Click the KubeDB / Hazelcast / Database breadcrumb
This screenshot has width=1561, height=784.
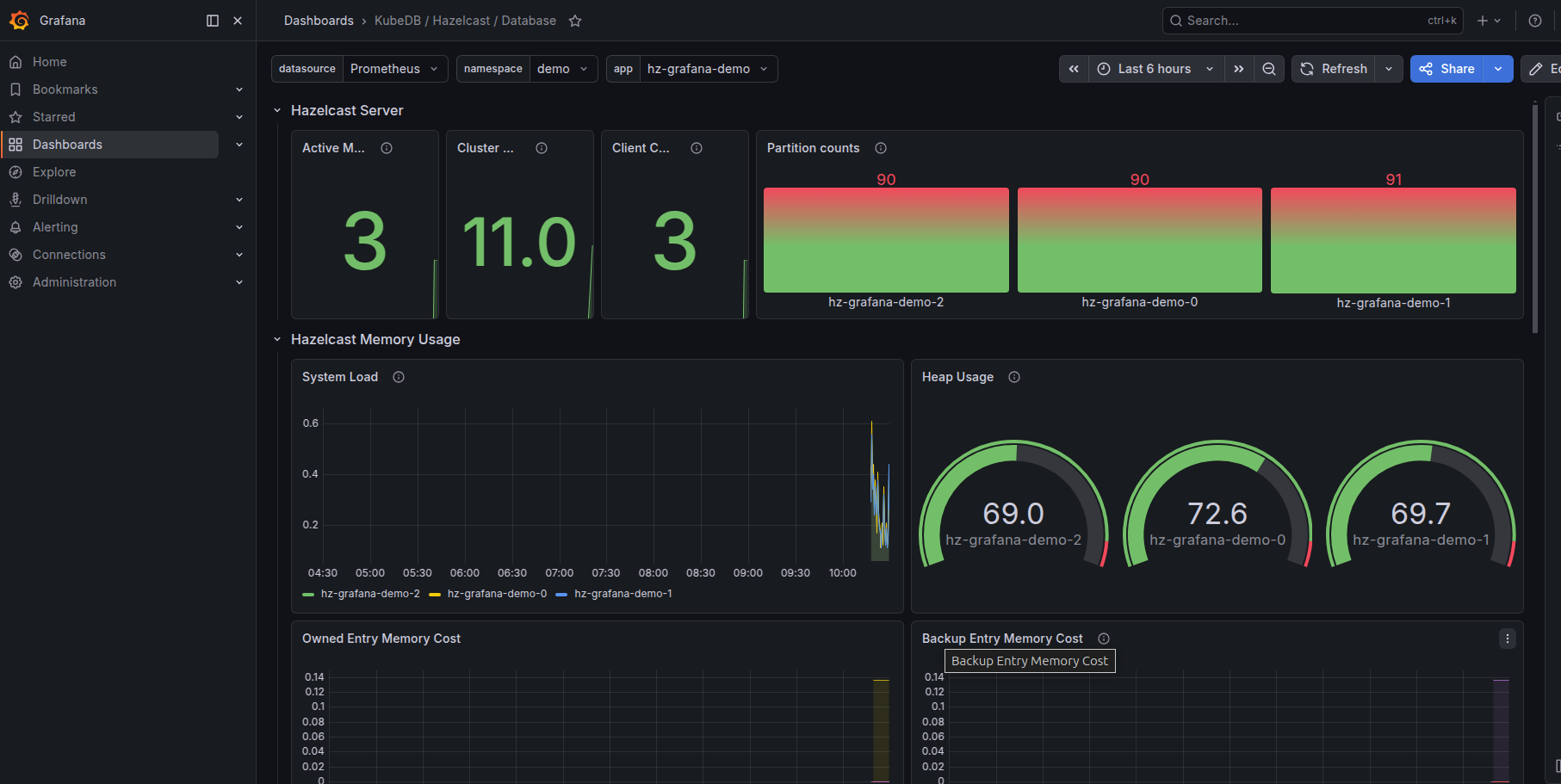tap(465, 21)
